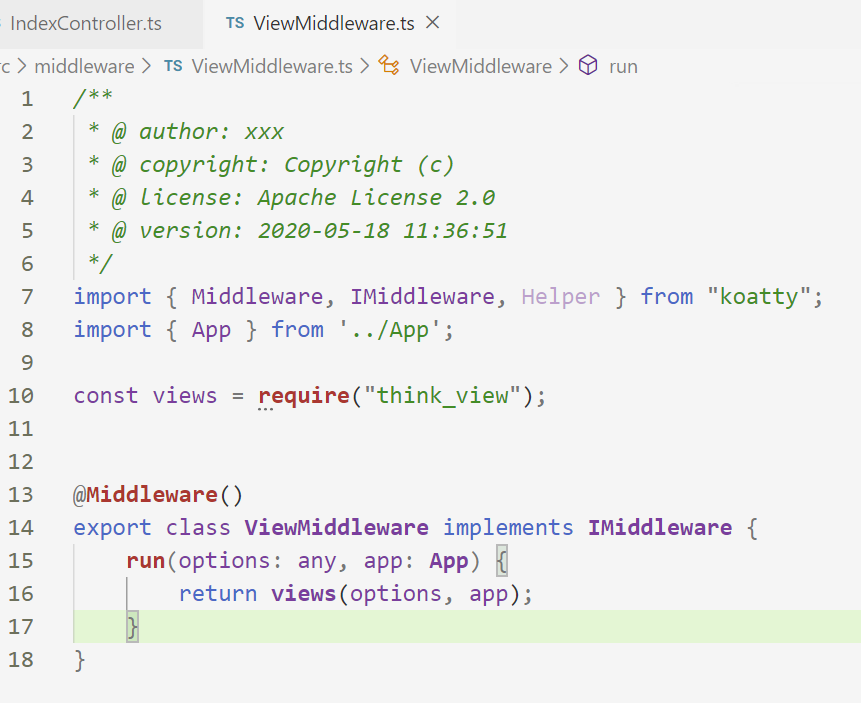Click the version date "2020-05-18" text
Screen dimensions: 861x703
[x=323, y=231]
